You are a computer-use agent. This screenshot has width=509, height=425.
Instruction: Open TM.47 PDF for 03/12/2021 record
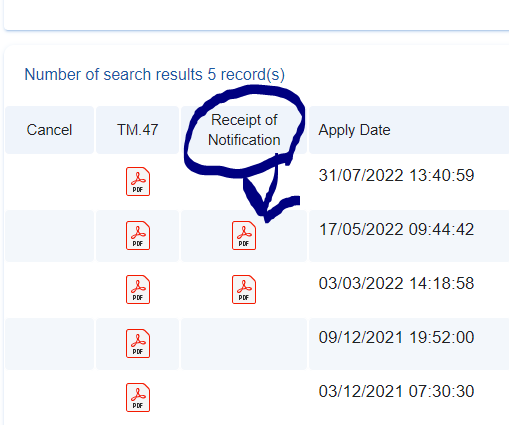click(138, 397)
